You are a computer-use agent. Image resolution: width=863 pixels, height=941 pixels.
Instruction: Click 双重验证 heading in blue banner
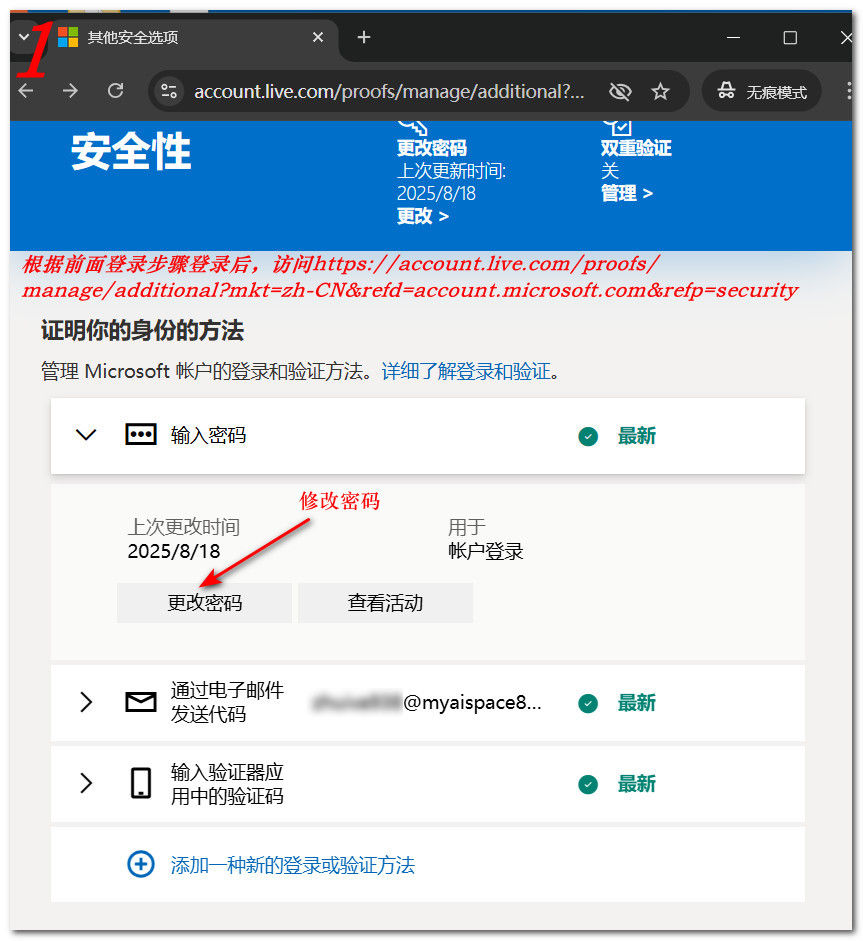pyautogui.click(x=636, y=148)
